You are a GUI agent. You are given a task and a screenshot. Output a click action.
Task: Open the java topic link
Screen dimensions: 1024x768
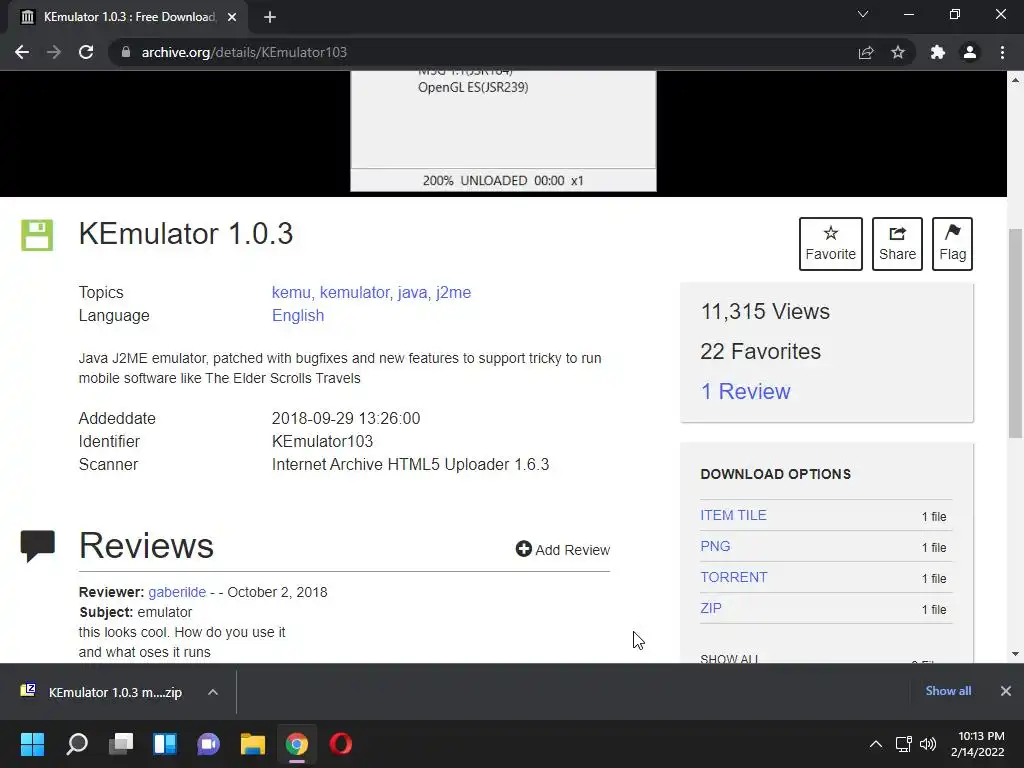pos(413,293)
